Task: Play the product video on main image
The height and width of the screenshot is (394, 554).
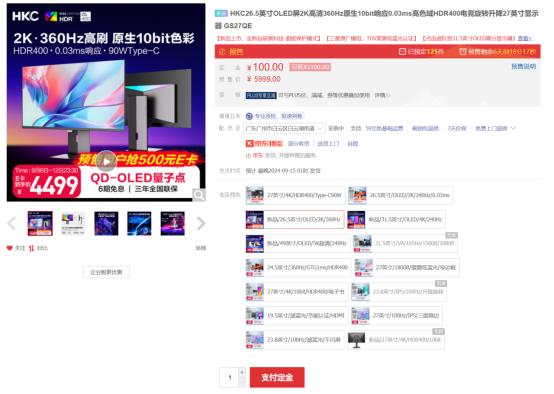Action: point(106,161)
